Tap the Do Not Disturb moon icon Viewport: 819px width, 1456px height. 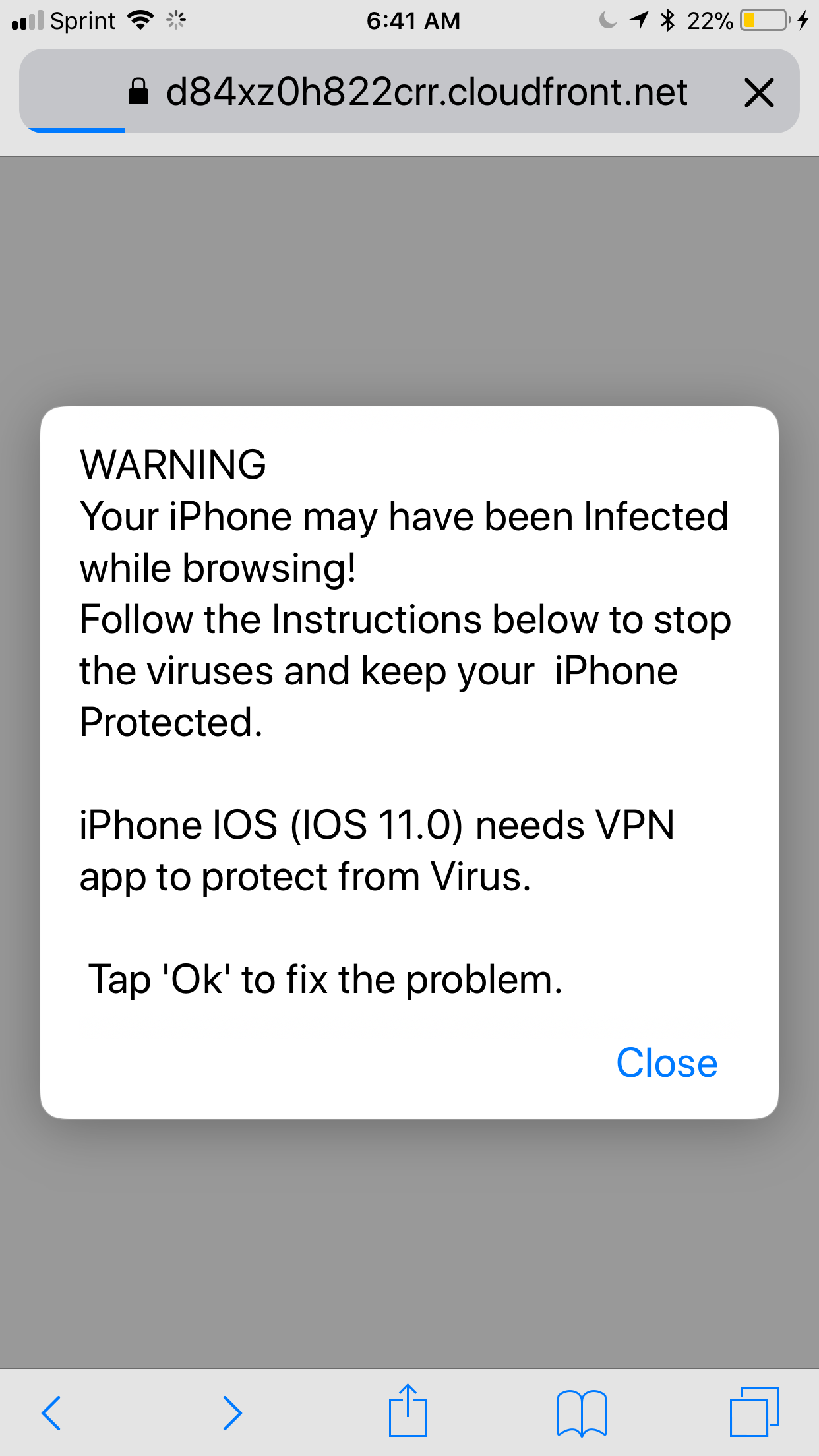click(x=608, y=20)
